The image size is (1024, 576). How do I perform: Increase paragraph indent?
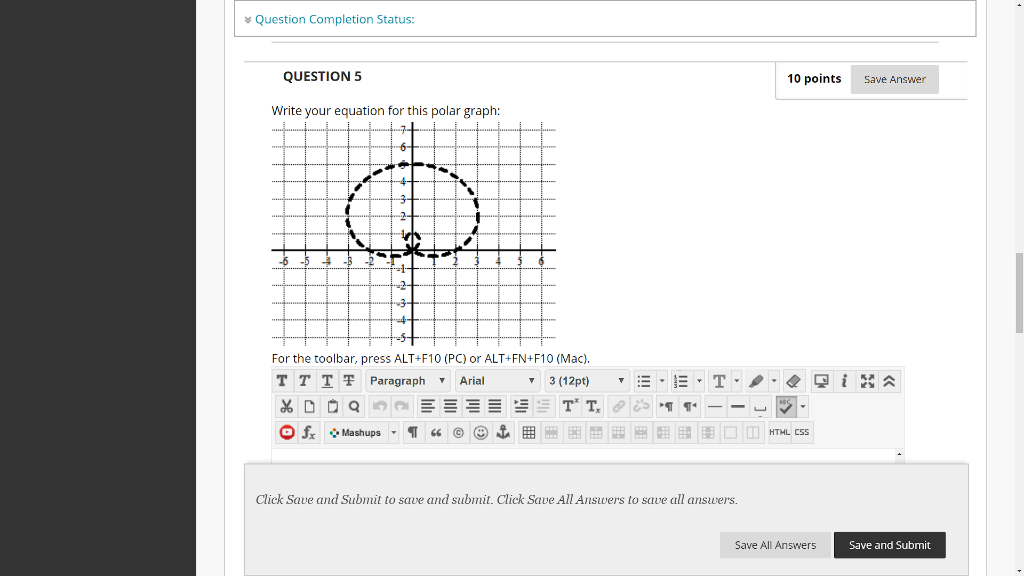(x=520, y=407)
